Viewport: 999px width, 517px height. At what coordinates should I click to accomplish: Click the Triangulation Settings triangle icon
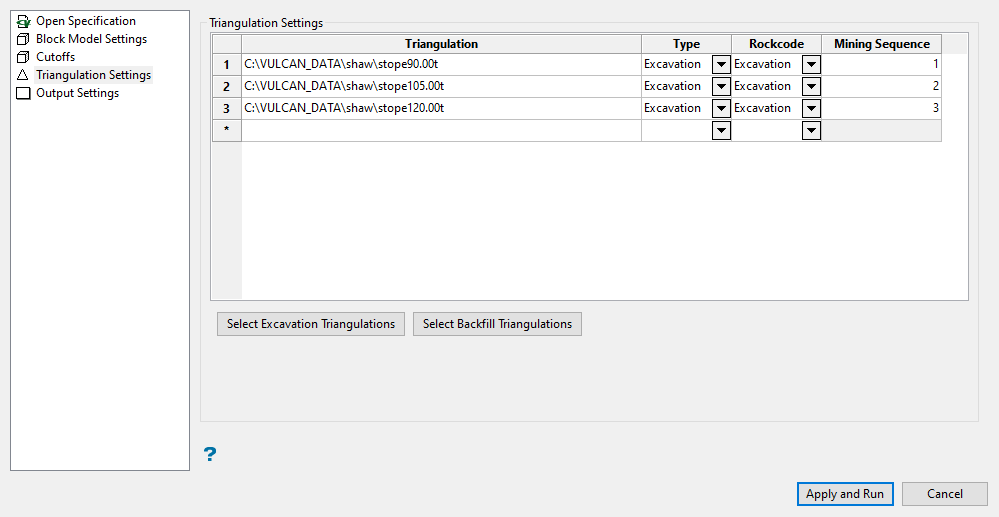24,75
